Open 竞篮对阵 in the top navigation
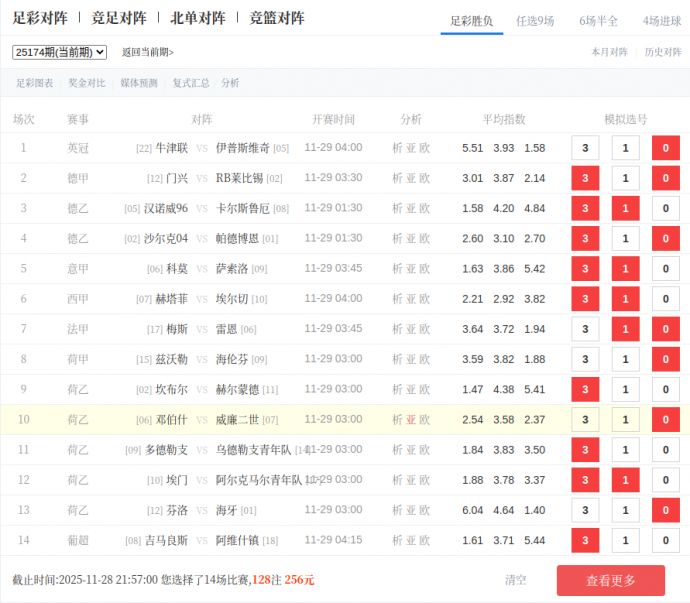Image resolution: width=690 pixels, height=603 pixels. [277, 18]
